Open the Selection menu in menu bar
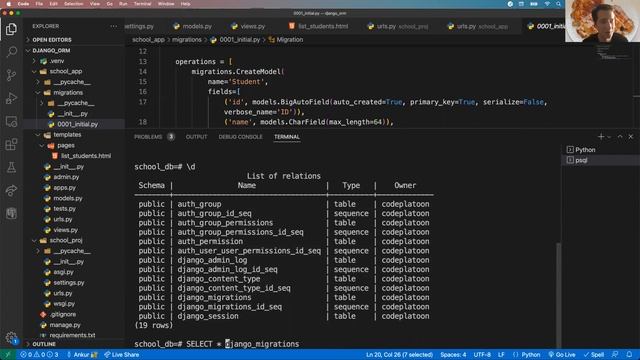 [x=73, y=4]
